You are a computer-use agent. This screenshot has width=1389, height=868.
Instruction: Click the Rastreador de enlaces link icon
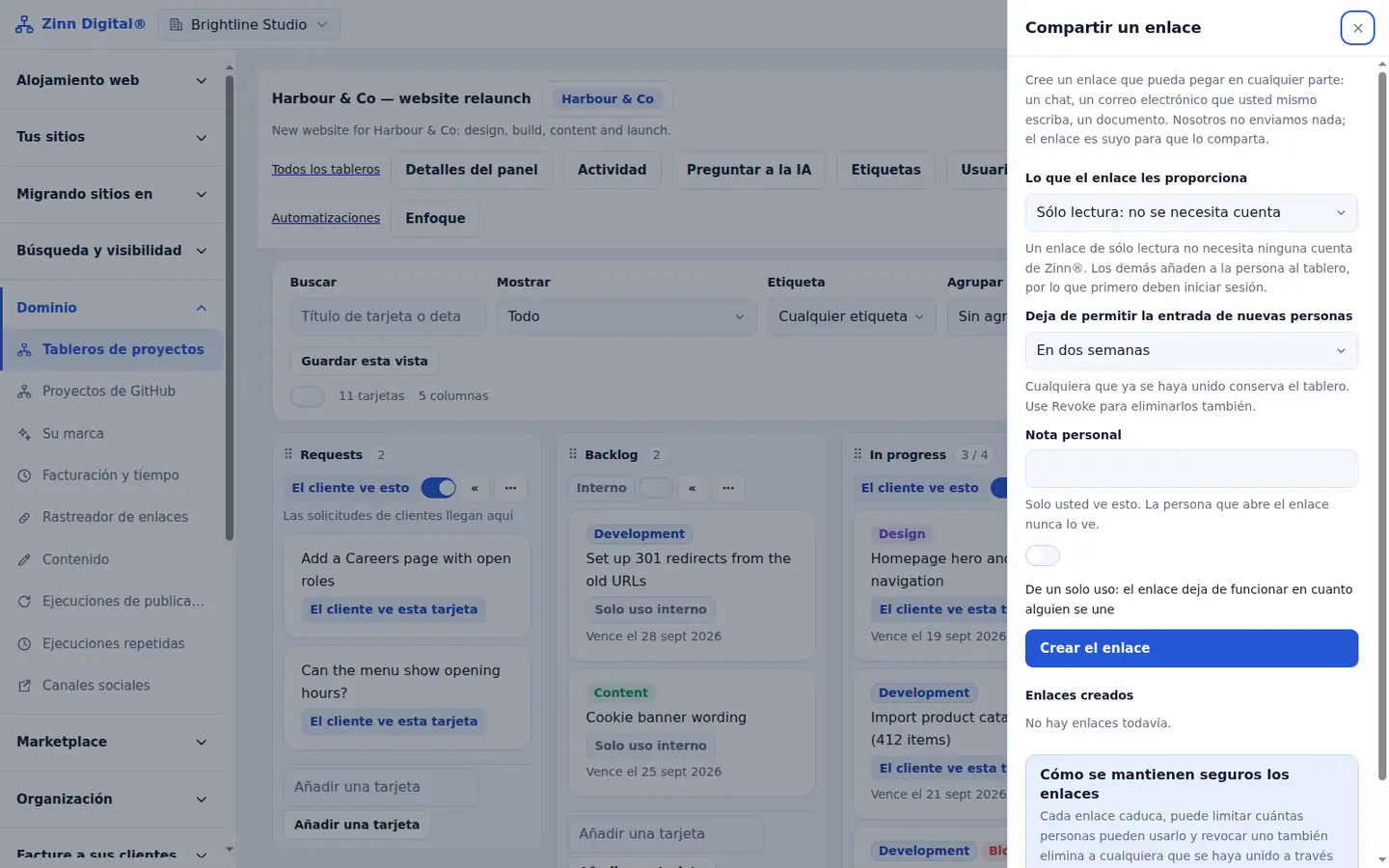[x=24, y=518]
